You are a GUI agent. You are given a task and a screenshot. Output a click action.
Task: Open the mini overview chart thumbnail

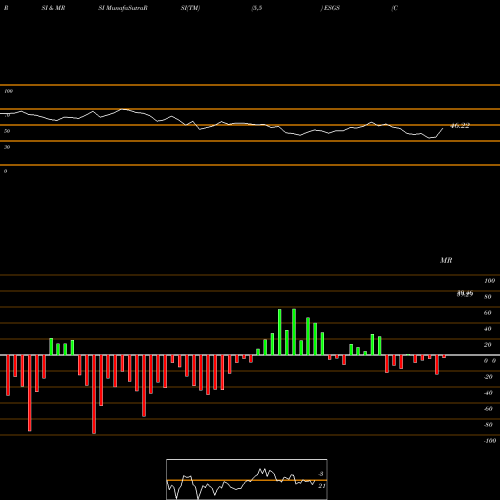[x=247, y=479]
